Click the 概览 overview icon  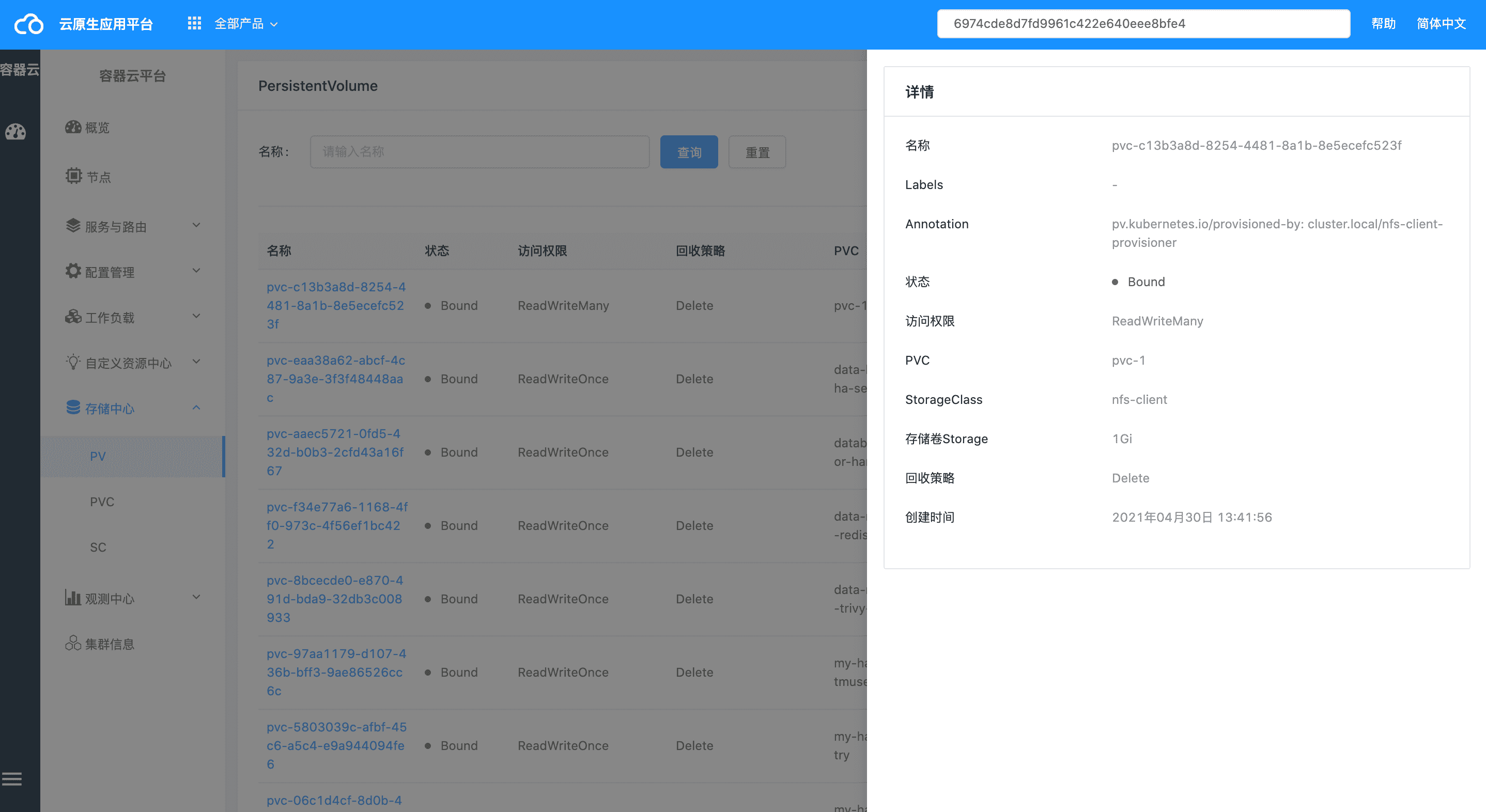point(73,128)
